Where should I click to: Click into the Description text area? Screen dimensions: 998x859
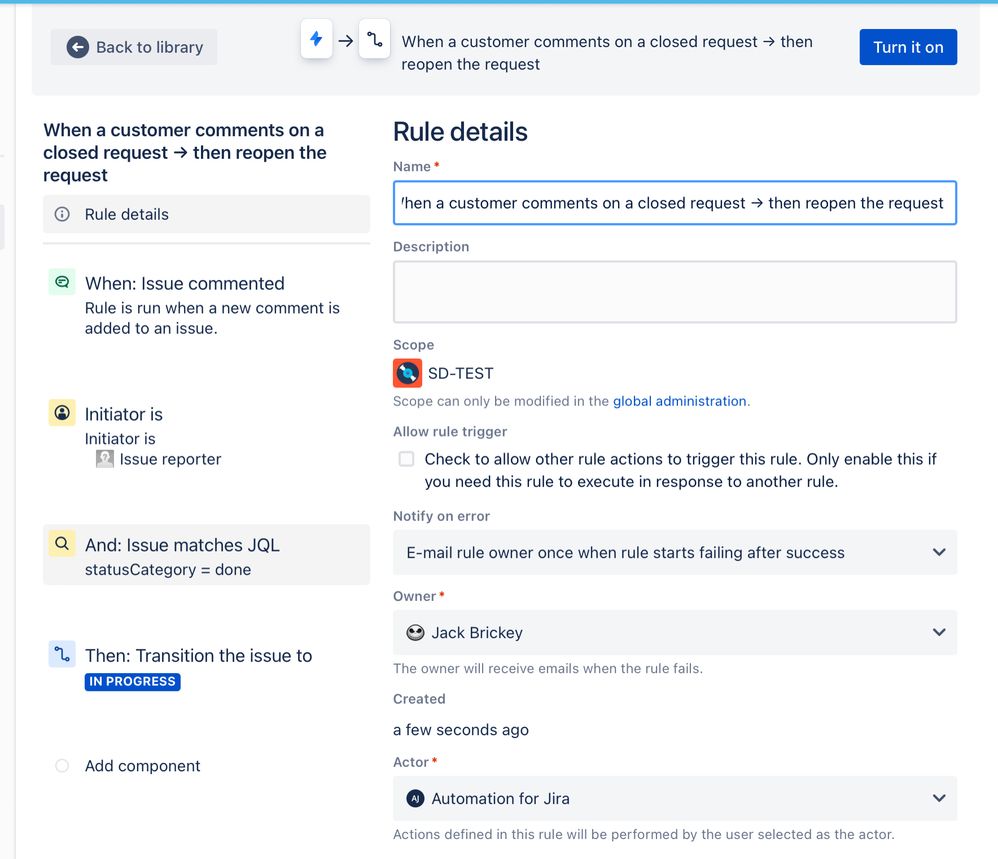coord(675,292)
